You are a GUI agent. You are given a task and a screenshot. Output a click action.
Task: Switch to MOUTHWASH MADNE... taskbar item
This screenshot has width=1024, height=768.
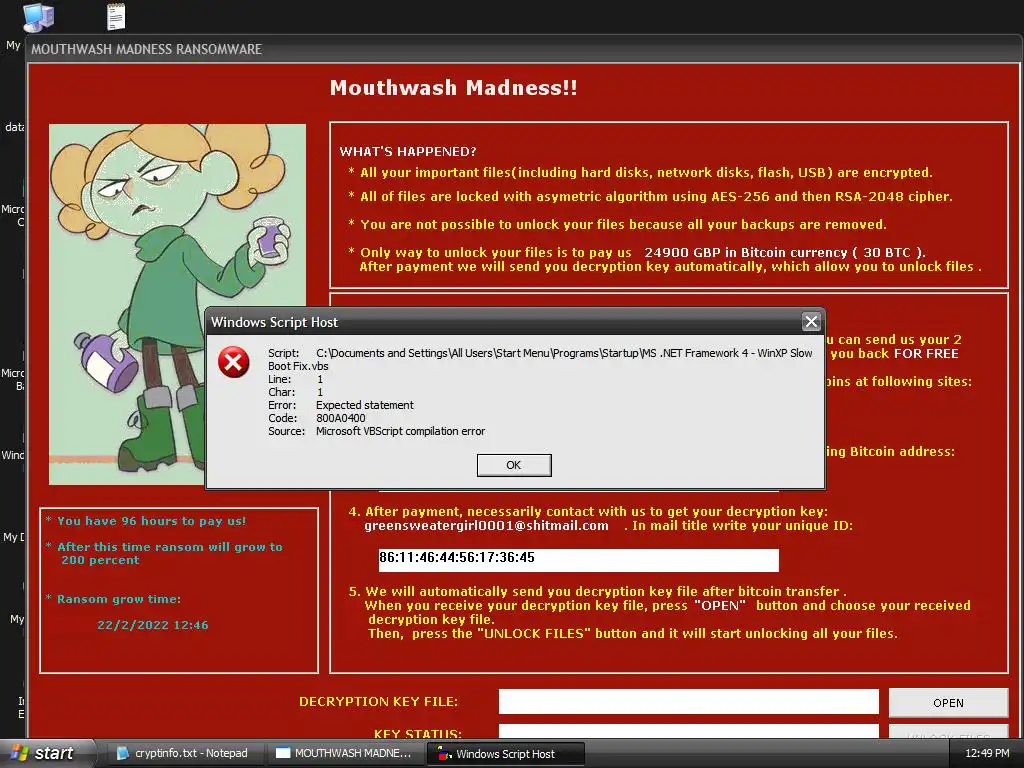click(345, 753)
